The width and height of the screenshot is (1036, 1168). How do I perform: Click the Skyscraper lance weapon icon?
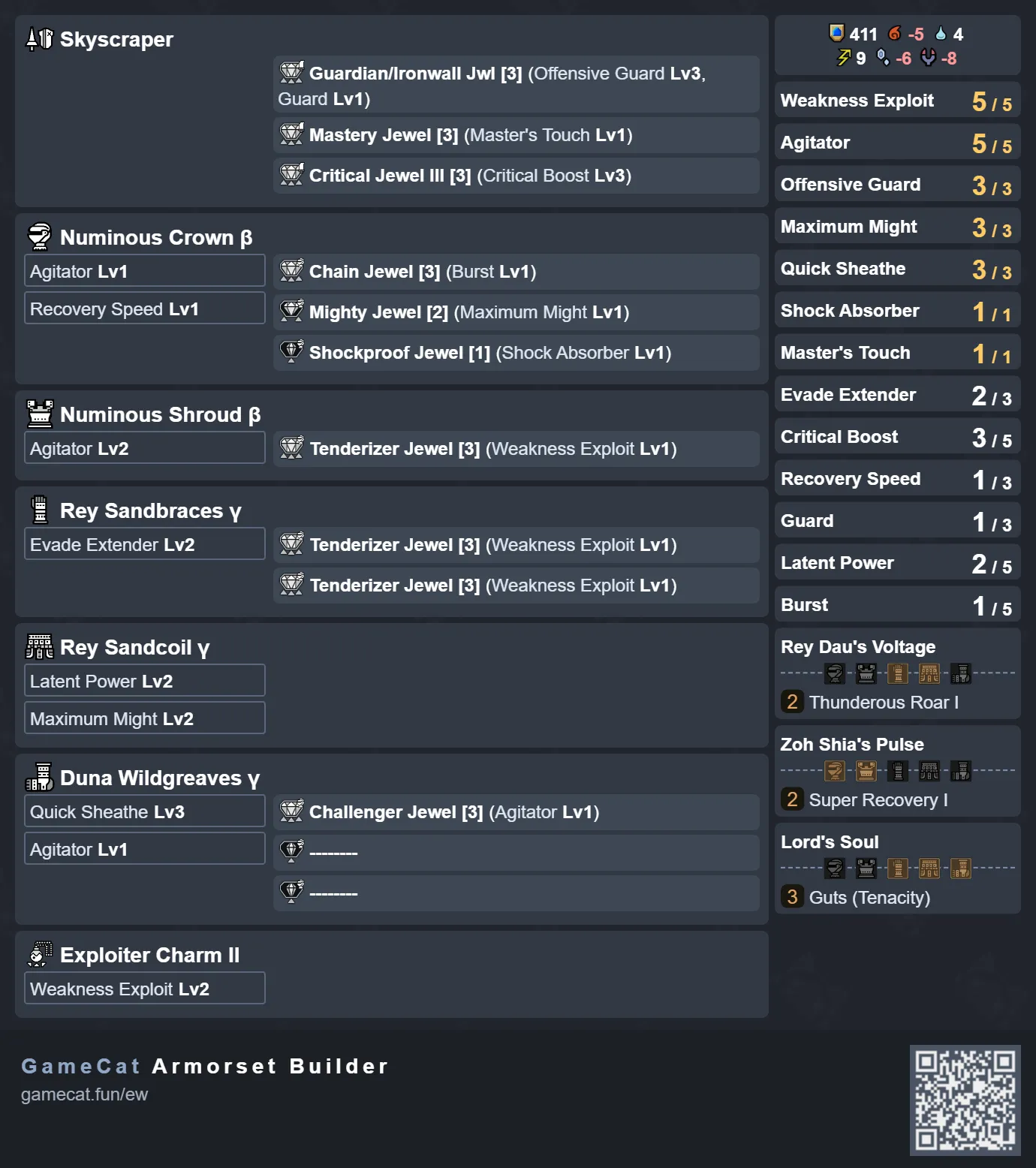point(39,38)
